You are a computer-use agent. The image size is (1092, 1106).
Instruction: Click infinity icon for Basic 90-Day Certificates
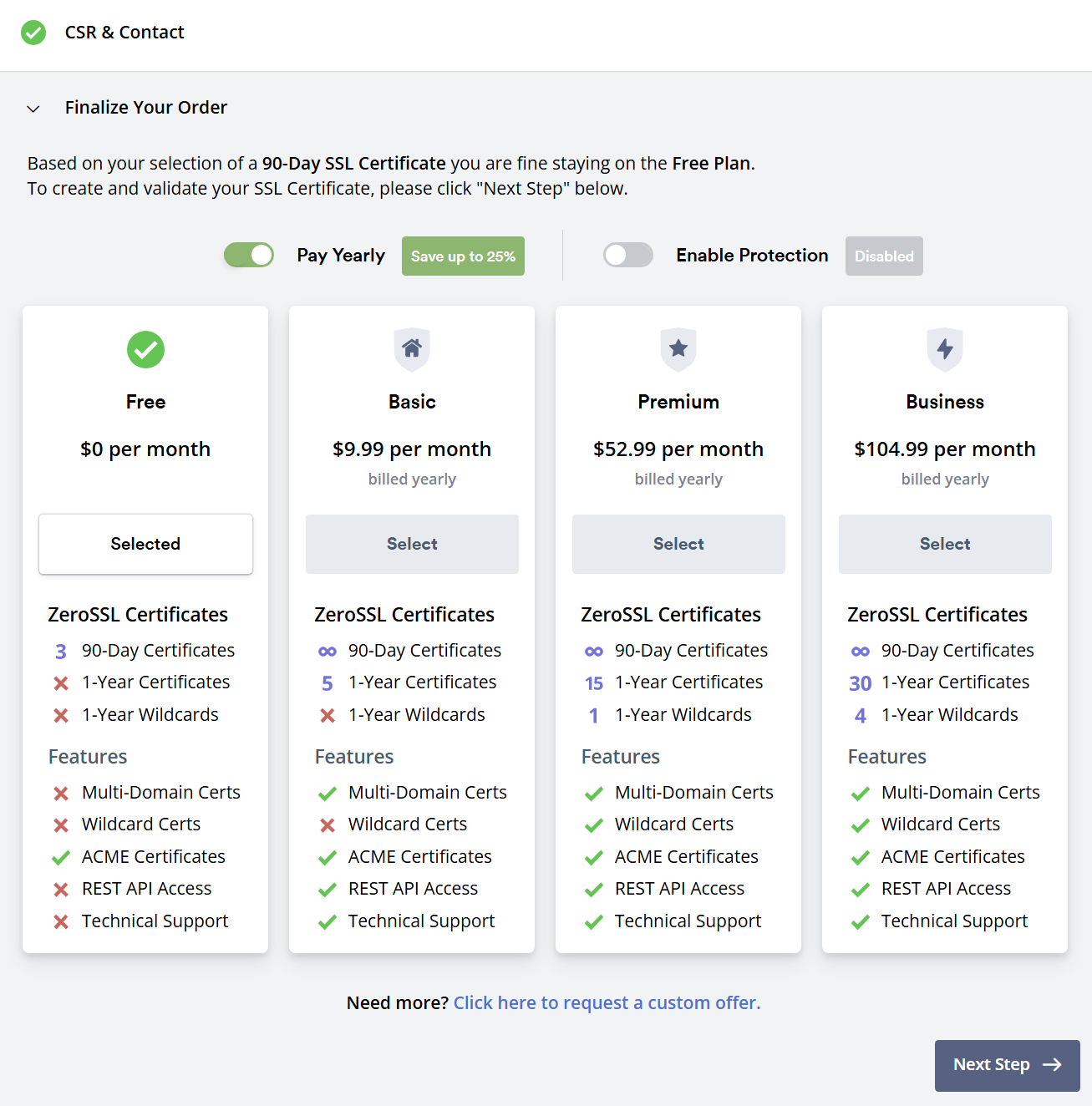(328, 652)
